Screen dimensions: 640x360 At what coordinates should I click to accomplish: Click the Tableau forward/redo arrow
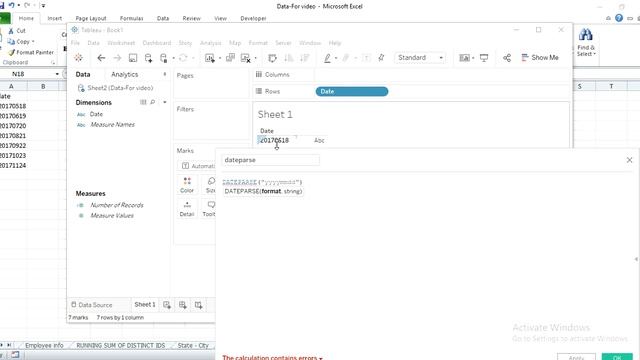point(117,58)
